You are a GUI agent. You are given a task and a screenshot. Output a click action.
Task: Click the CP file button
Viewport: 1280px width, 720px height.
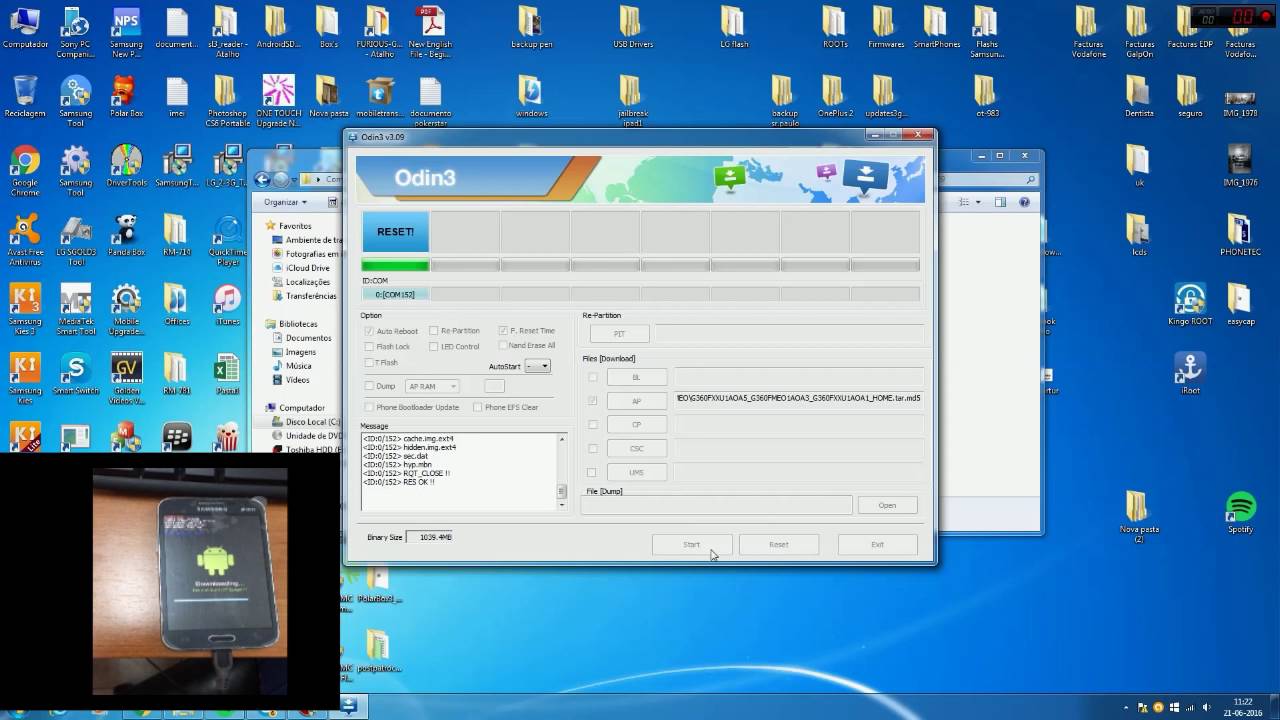636,425
